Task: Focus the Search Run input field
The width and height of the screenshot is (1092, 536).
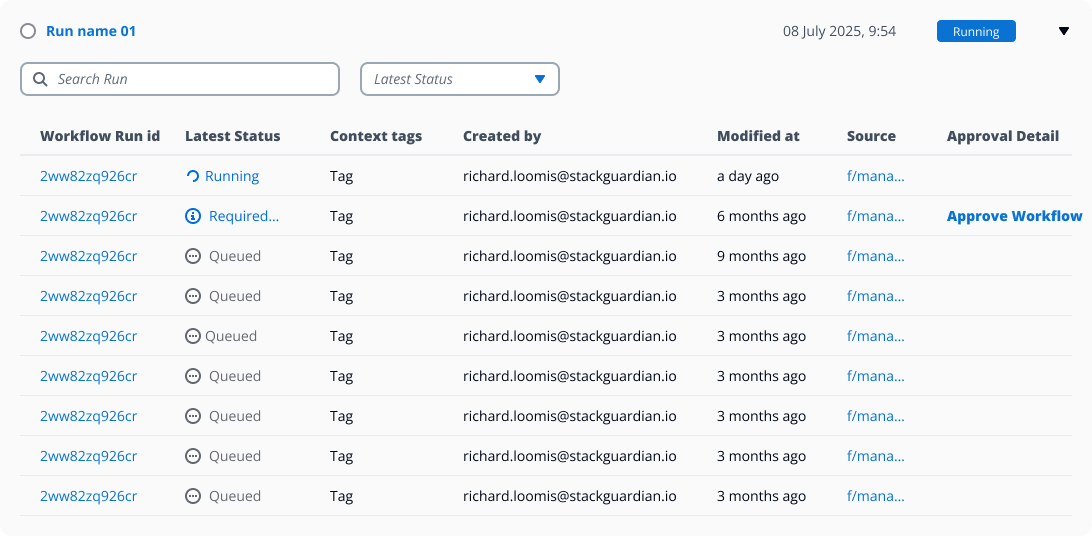Action: [x=190, y=79]
